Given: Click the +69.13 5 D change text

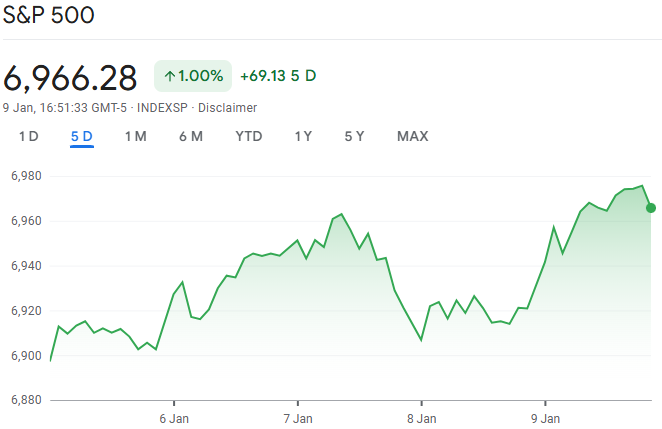Looking at the screenshot, I should click(278, 76).
